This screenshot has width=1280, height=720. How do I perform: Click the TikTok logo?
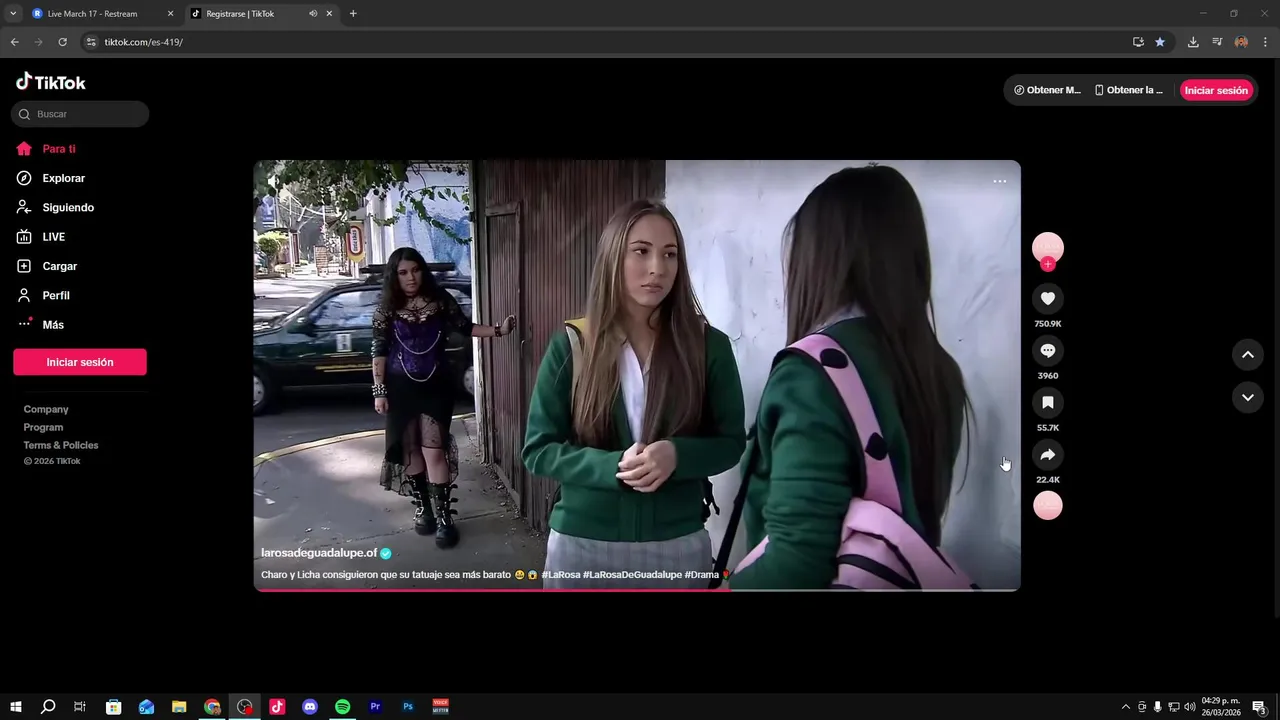tap(51, 82)
